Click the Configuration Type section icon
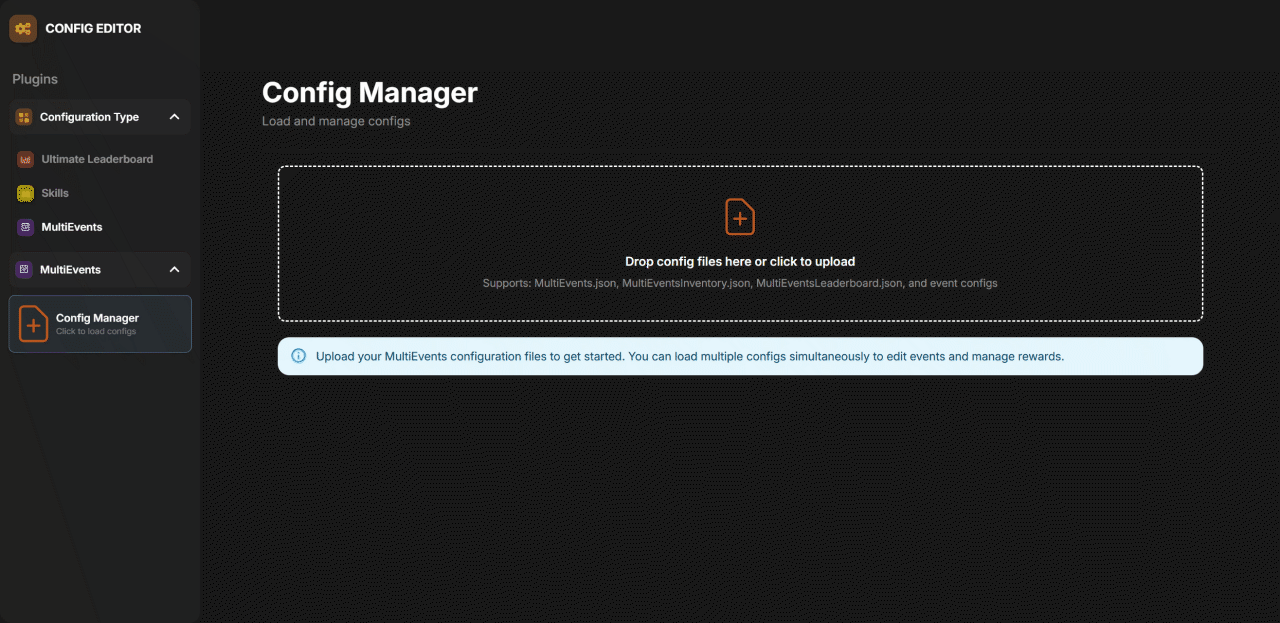The height and width of the screenshot is (623, 1280). [24, 117]
